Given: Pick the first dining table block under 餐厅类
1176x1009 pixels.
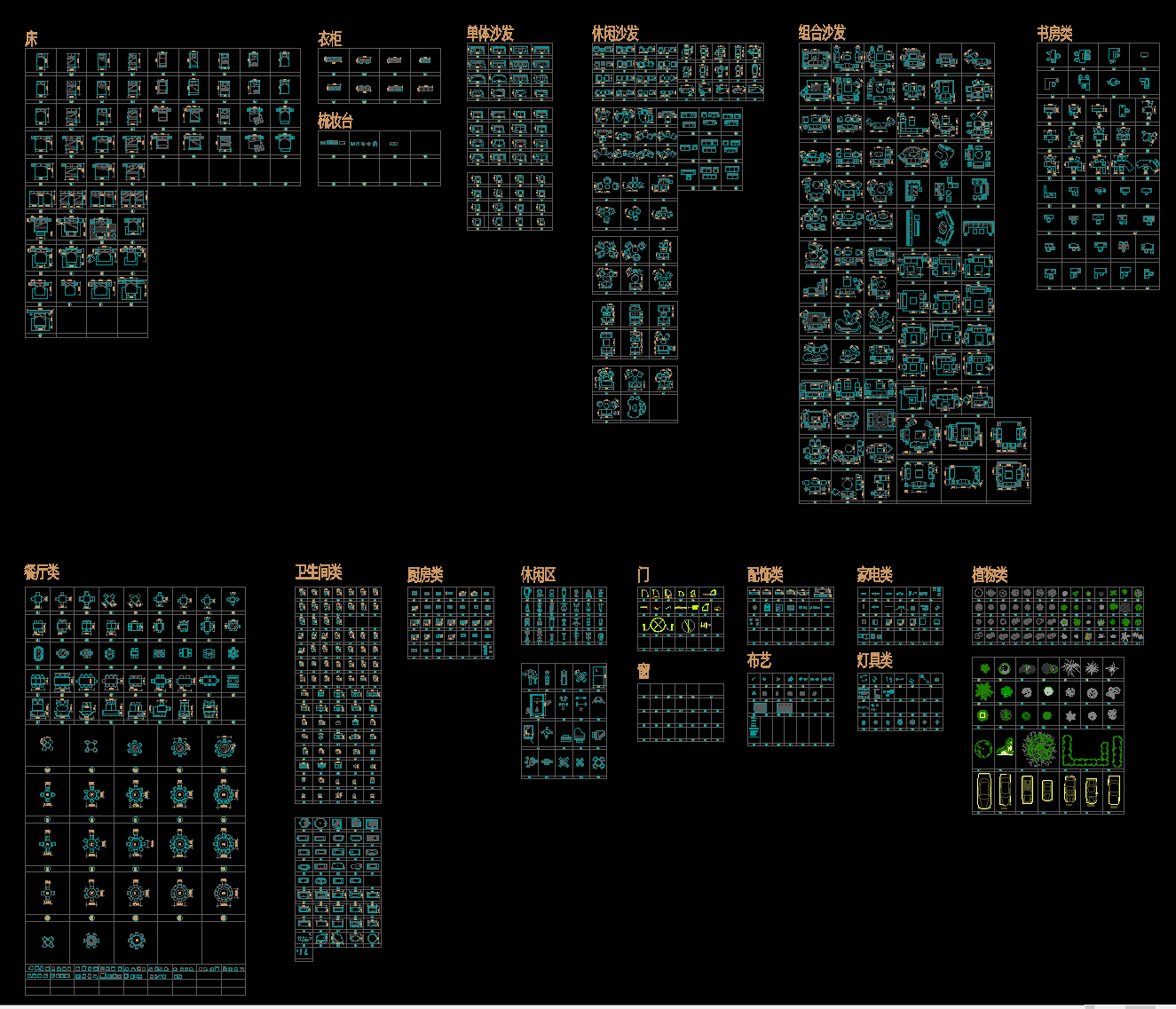Looking at the screenshot, I should tap(38, 600).
